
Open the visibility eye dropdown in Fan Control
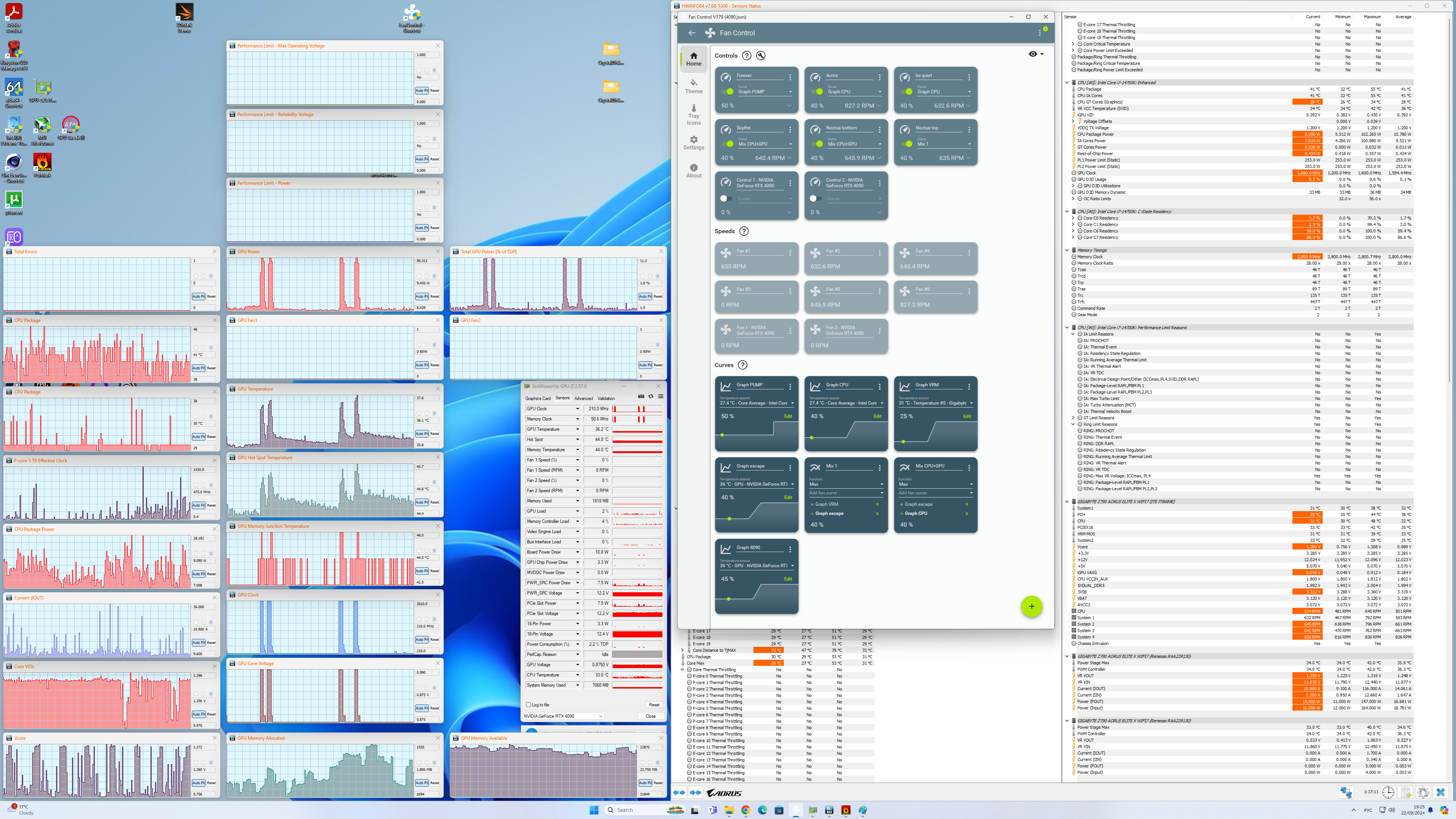[x=1036, y=54]
